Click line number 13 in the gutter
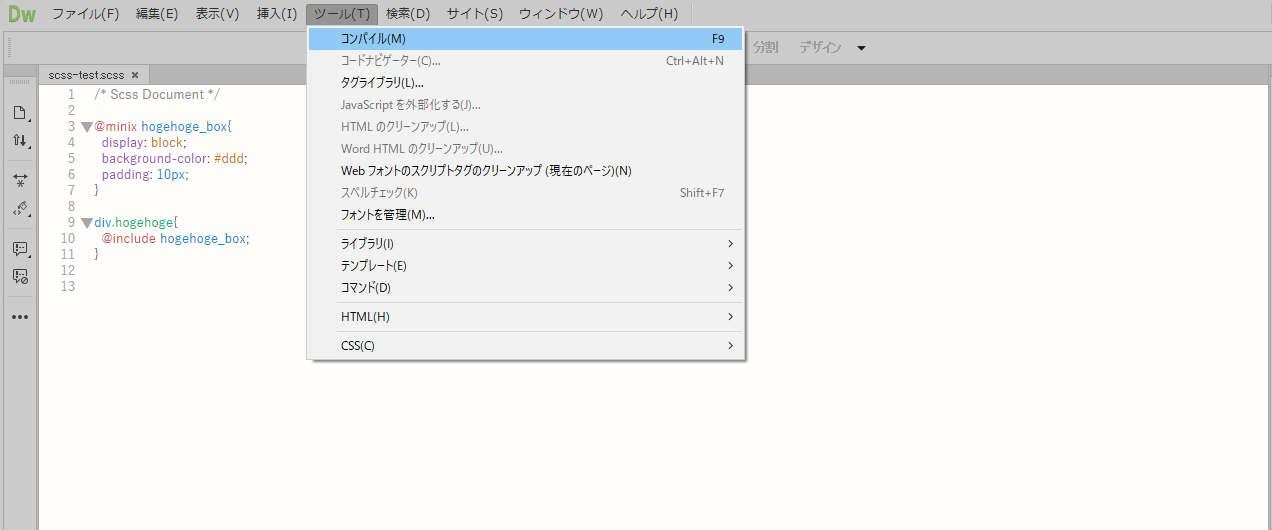 click(67, 287)
